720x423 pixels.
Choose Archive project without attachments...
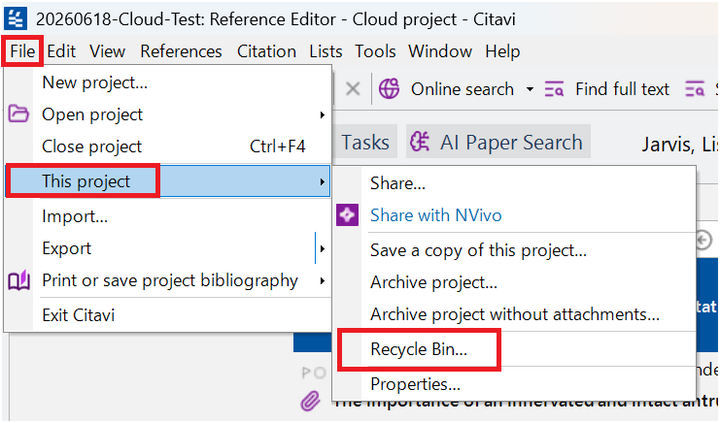click(x=514, y=315)
